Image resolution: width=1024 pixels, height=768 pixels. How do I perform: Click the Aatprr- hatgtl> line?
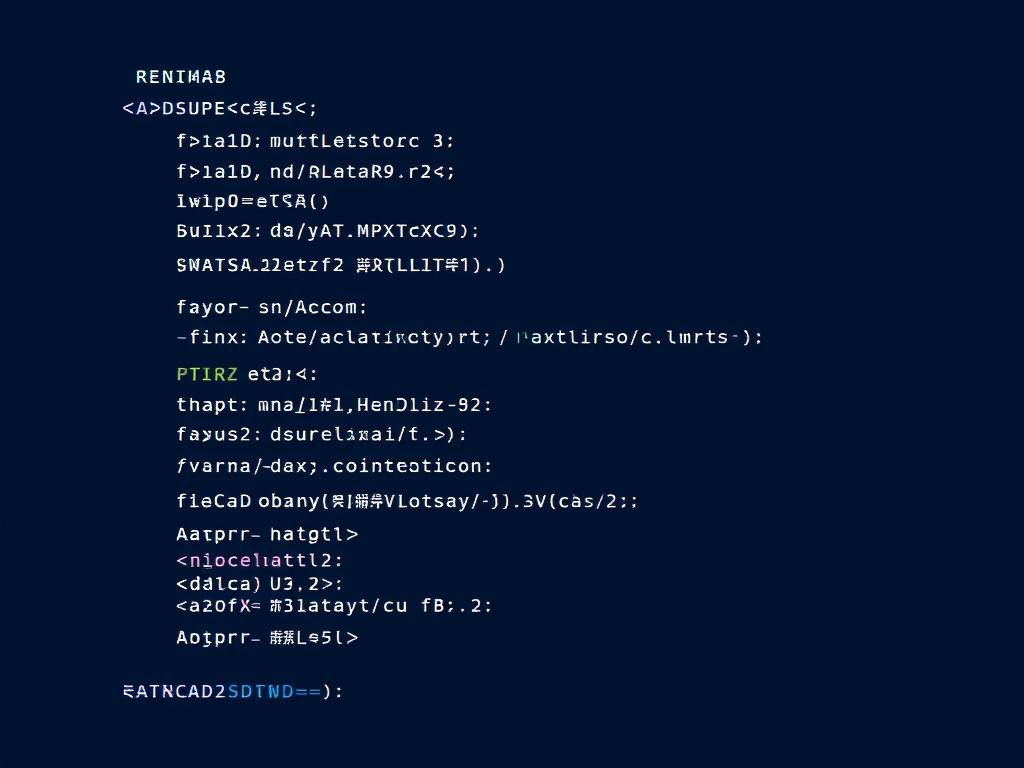pos(267,534)
